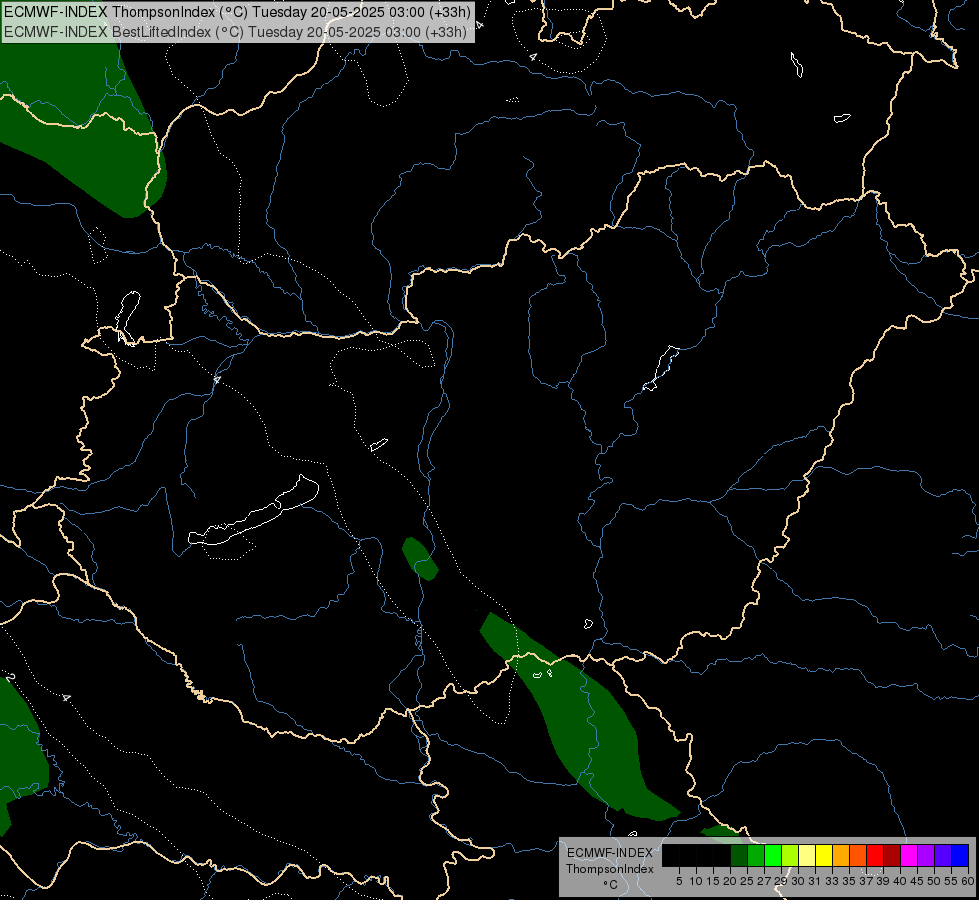Click the small green patch east of Lake Balaton
The width and height of the screenshot is (979, 900).
click(420, 558)
